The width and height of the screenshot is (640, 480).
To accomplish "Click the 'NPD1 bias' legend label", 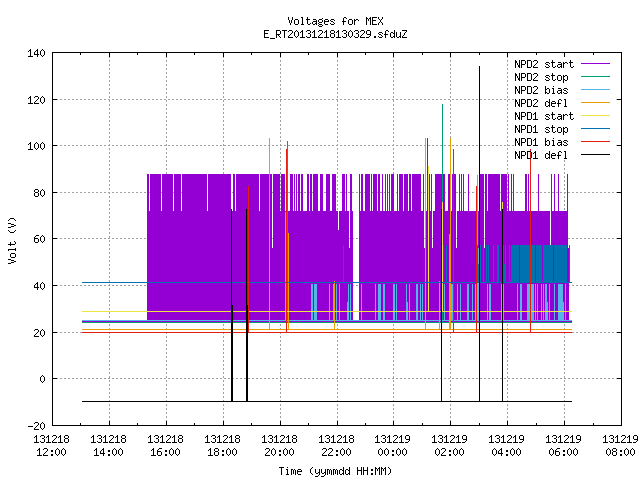I will [541, 142].
